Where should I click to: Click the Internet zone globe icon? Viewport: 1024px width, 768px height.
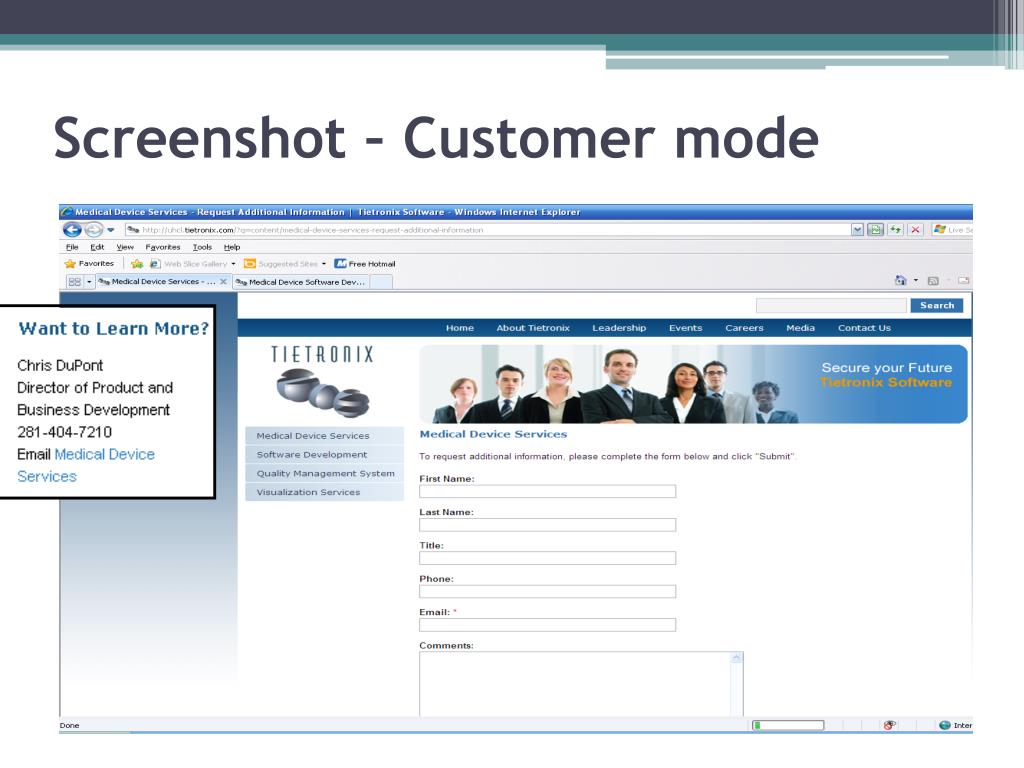pos(944,725)
